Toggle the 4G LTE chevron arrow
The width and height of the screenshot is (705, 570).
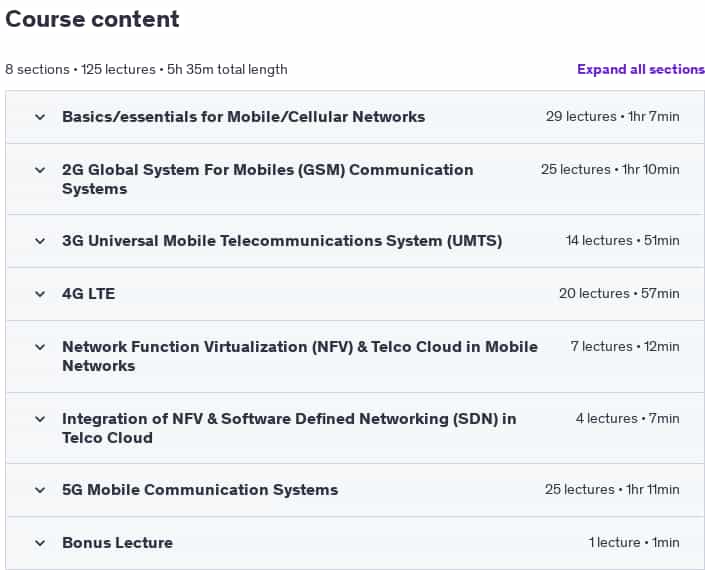click(x=40, y=294)
